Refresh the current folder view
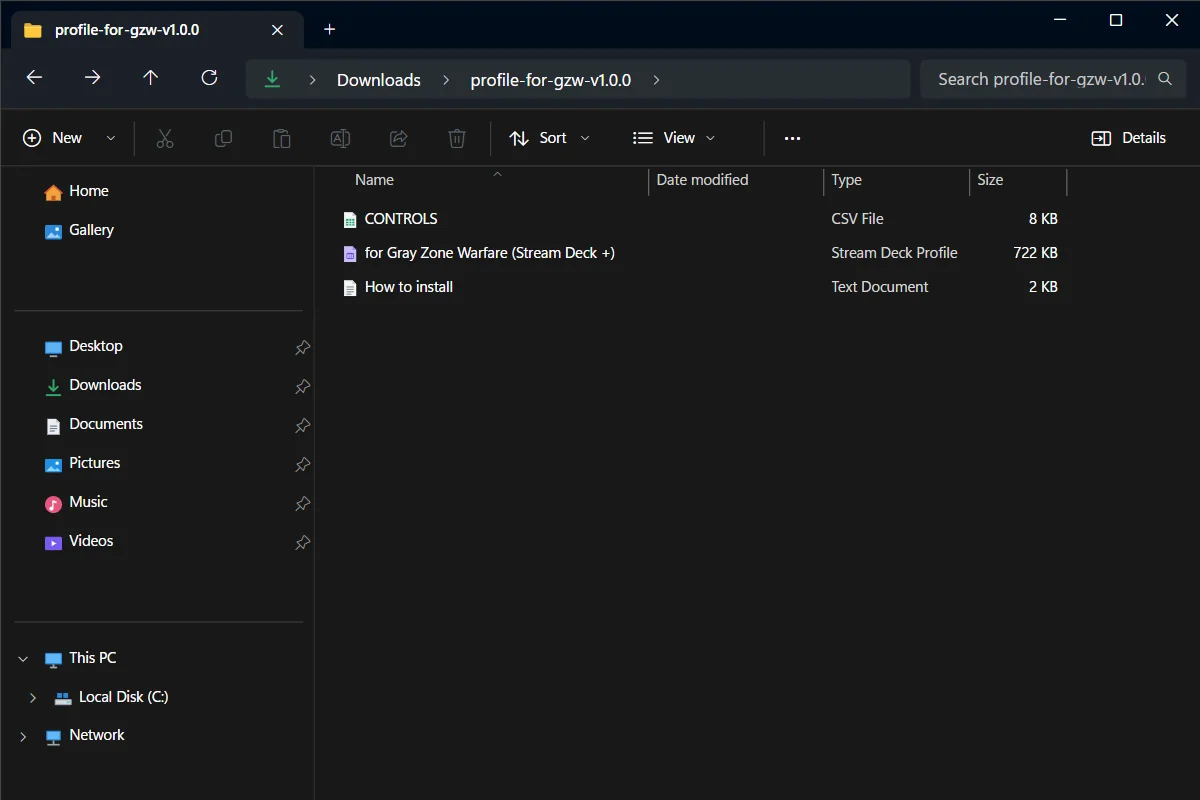The height and width of the screenshot is (800, 1200). pos(209,78)
